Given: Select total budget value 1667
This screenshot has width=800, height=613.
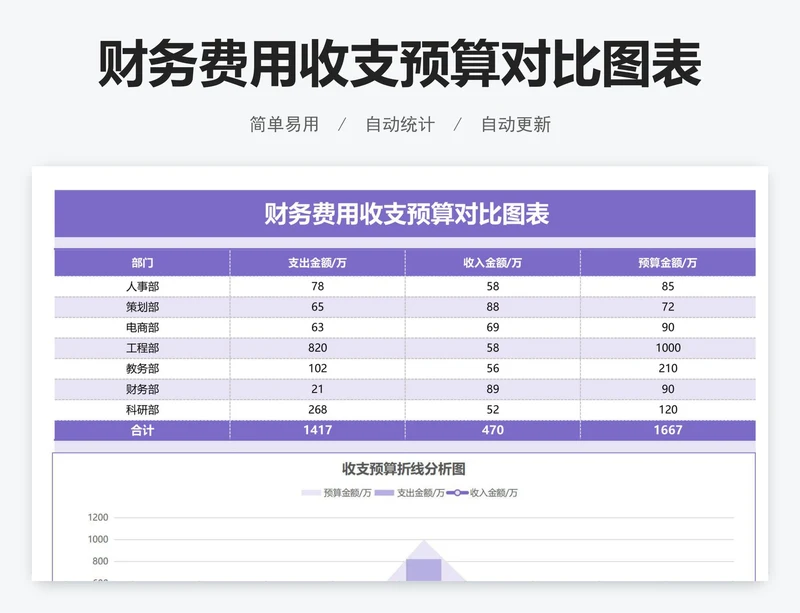Looking at the screenshot, I should tap(668, 430).
